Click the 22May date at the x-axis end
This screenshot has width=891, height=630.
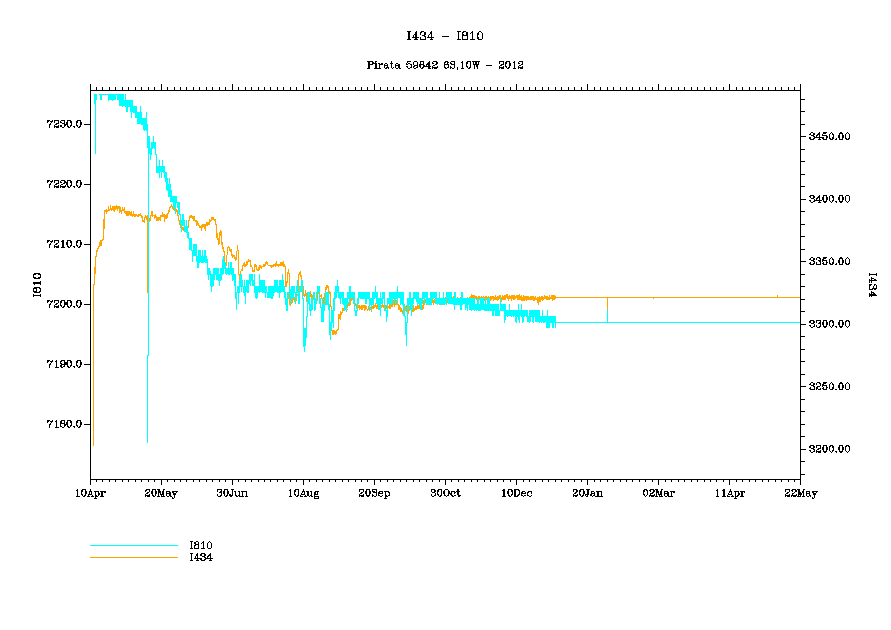pos(800,493)
